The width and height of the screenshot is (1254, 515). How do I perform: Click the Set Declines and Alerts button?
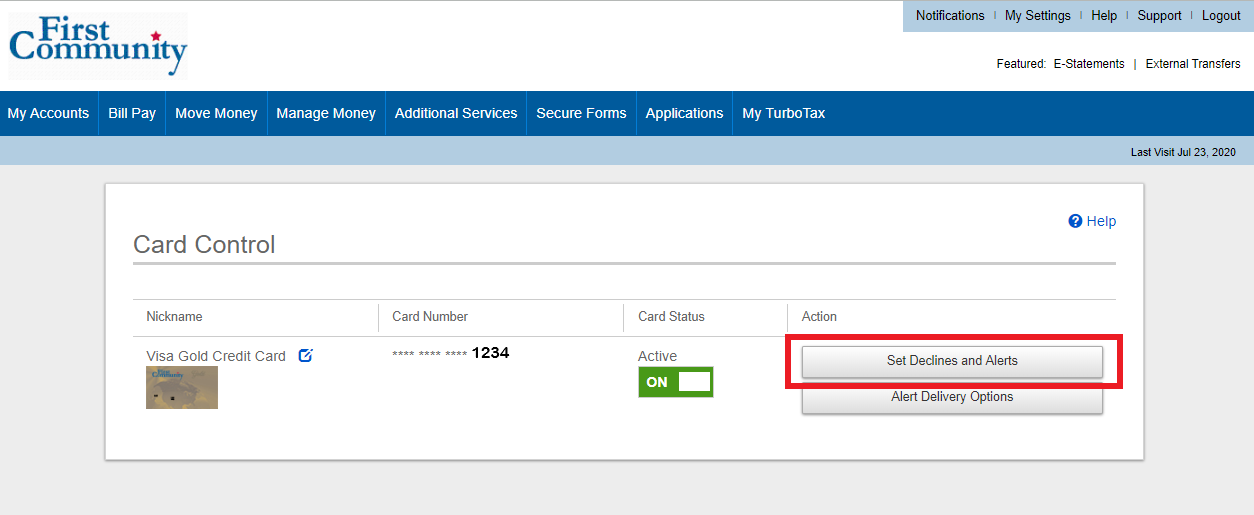tap(952, 361)
